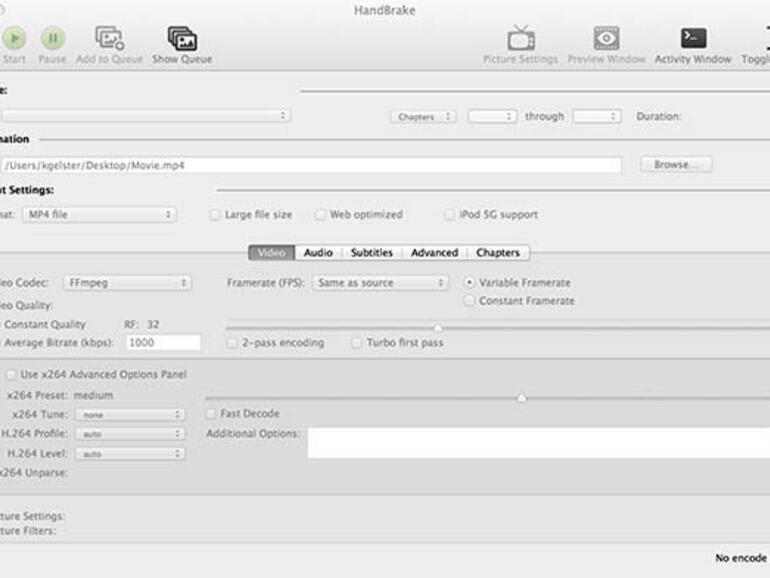Image resolution: width=770 pixels, height=578 pixels.
Task: Click the 'Duration:' label
Action: point(659,117)
